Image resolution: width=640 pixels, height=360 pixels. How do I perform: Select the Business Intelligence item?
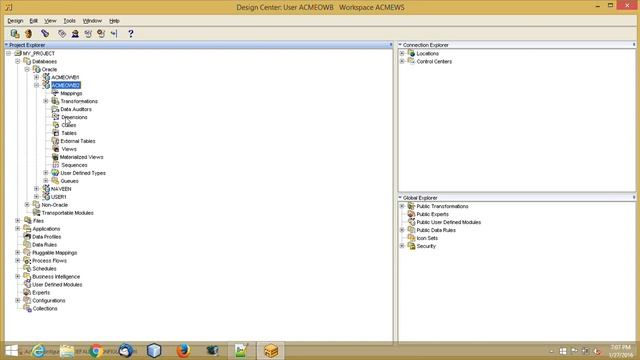(56, 277)
